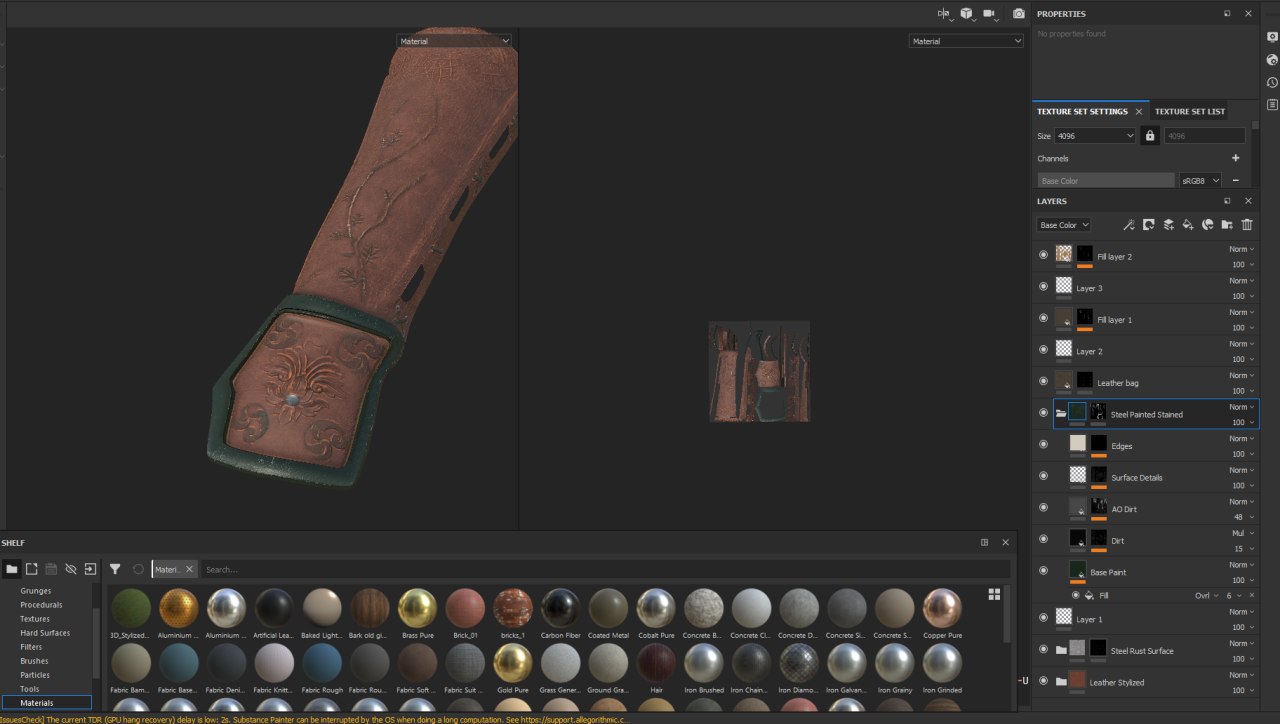Click the crossed-out eye icon in the Shelf
Viewport: 1280px width, 724px height.
71,569
